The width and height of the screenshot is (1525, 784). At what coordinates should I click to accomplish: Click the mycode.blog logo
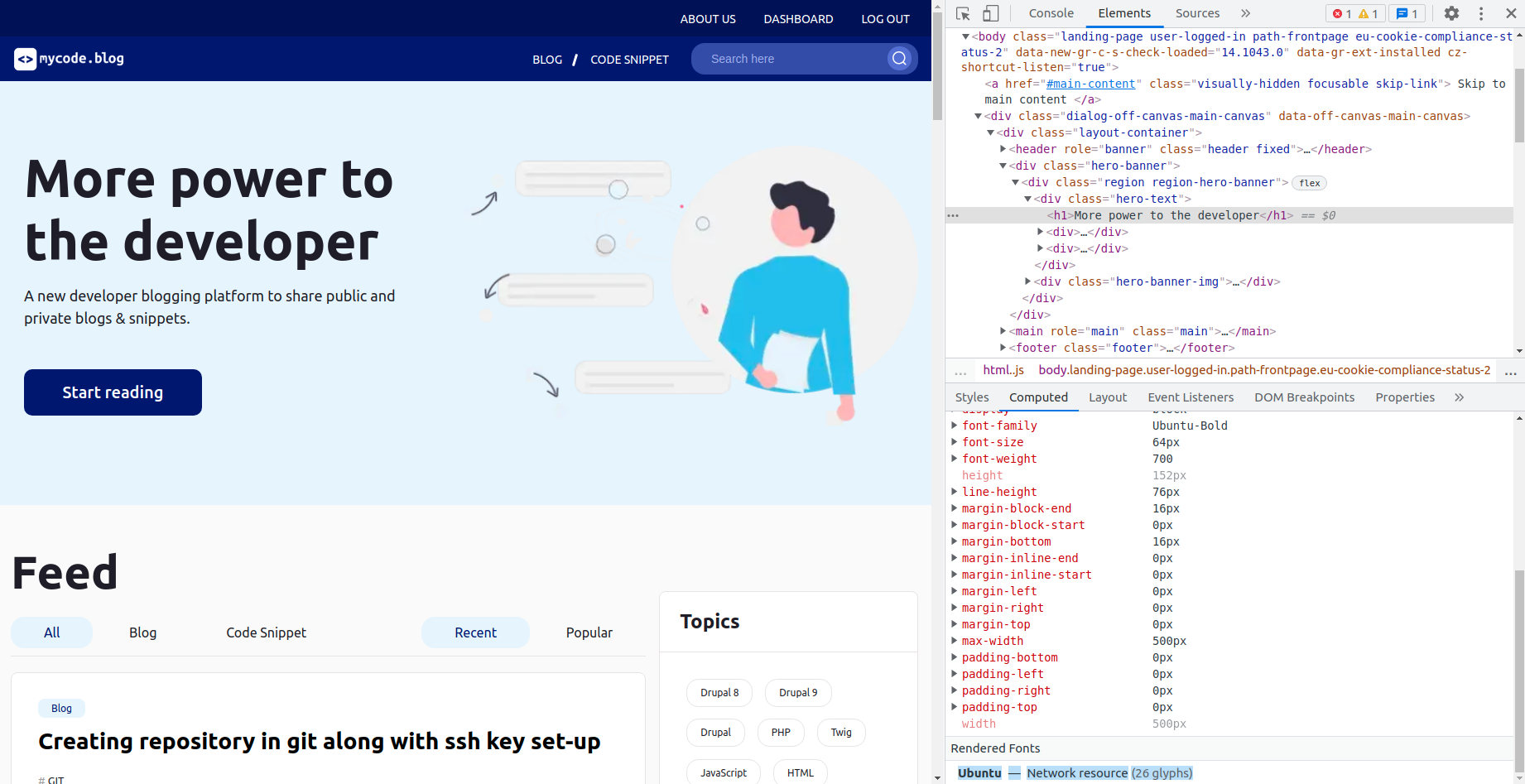coord(70,59)
